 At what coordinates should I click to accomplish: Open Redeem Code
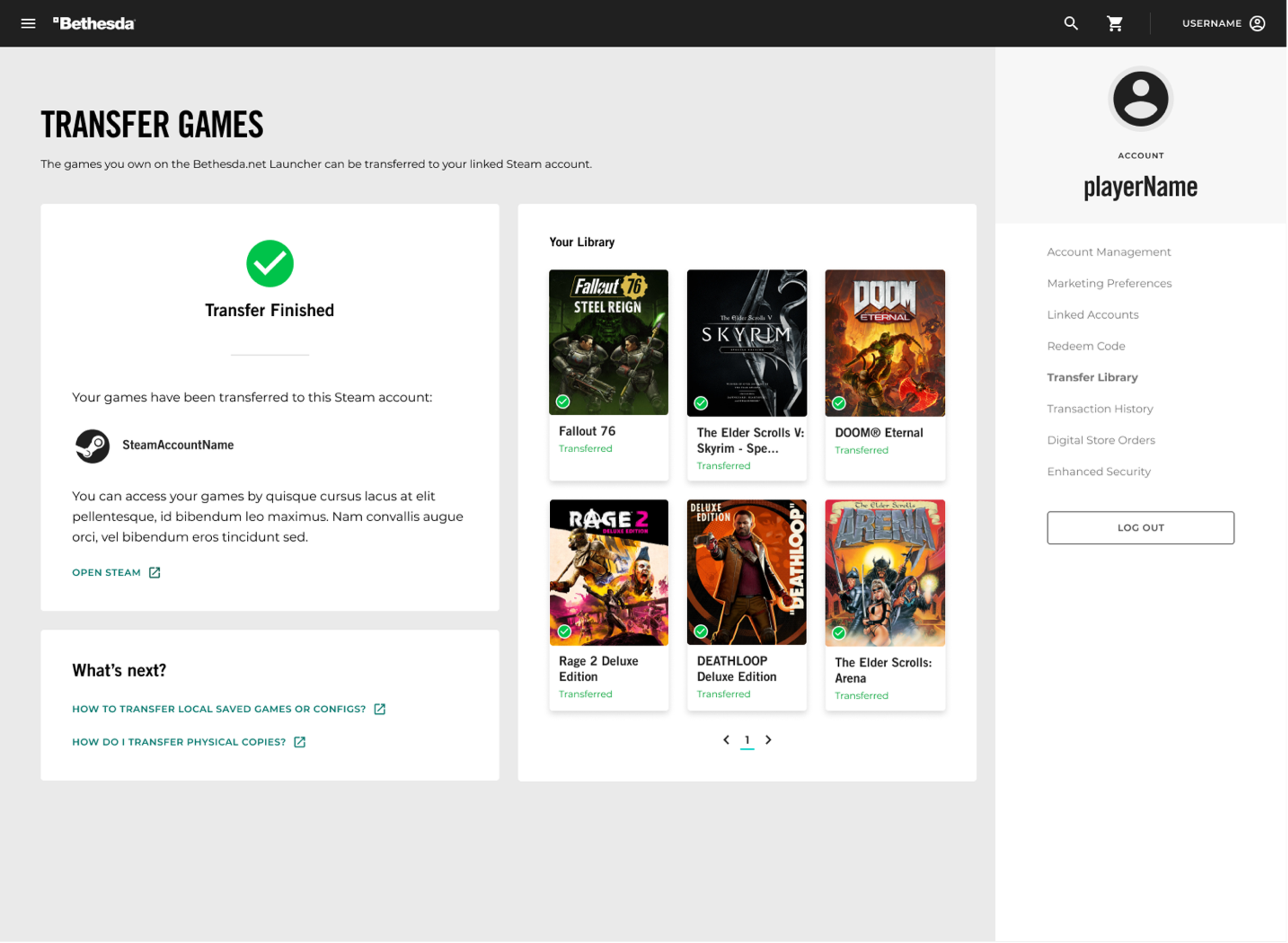[x=1087, y=347]
